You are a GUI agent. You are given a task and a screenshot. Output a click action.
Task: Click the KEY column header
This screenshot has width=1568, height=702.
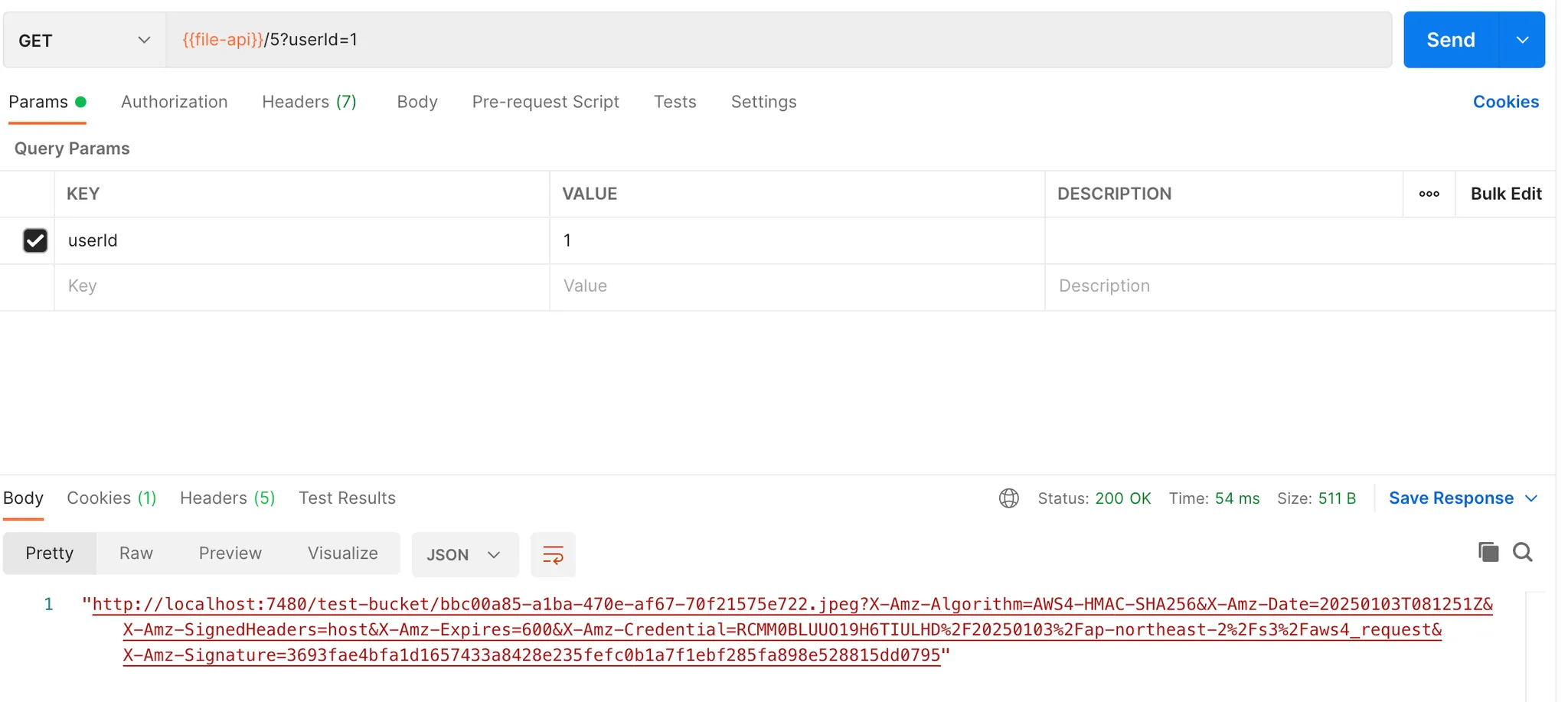coord(83,194)
